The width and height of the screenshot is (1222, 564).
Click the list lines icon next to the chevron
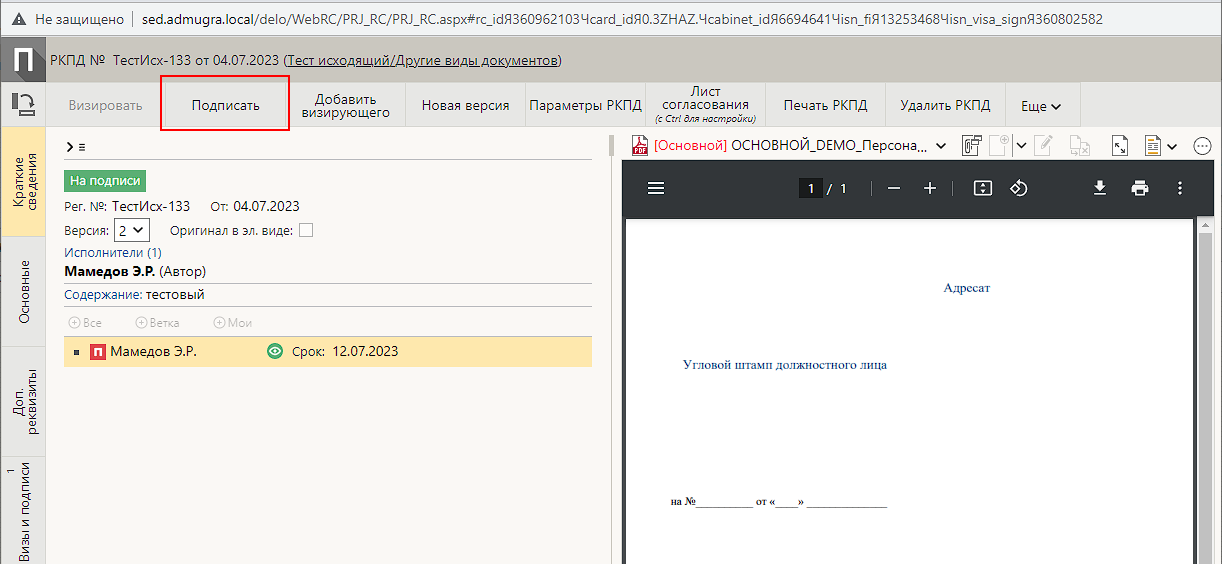pyautogui.click(x=82, y=147)
